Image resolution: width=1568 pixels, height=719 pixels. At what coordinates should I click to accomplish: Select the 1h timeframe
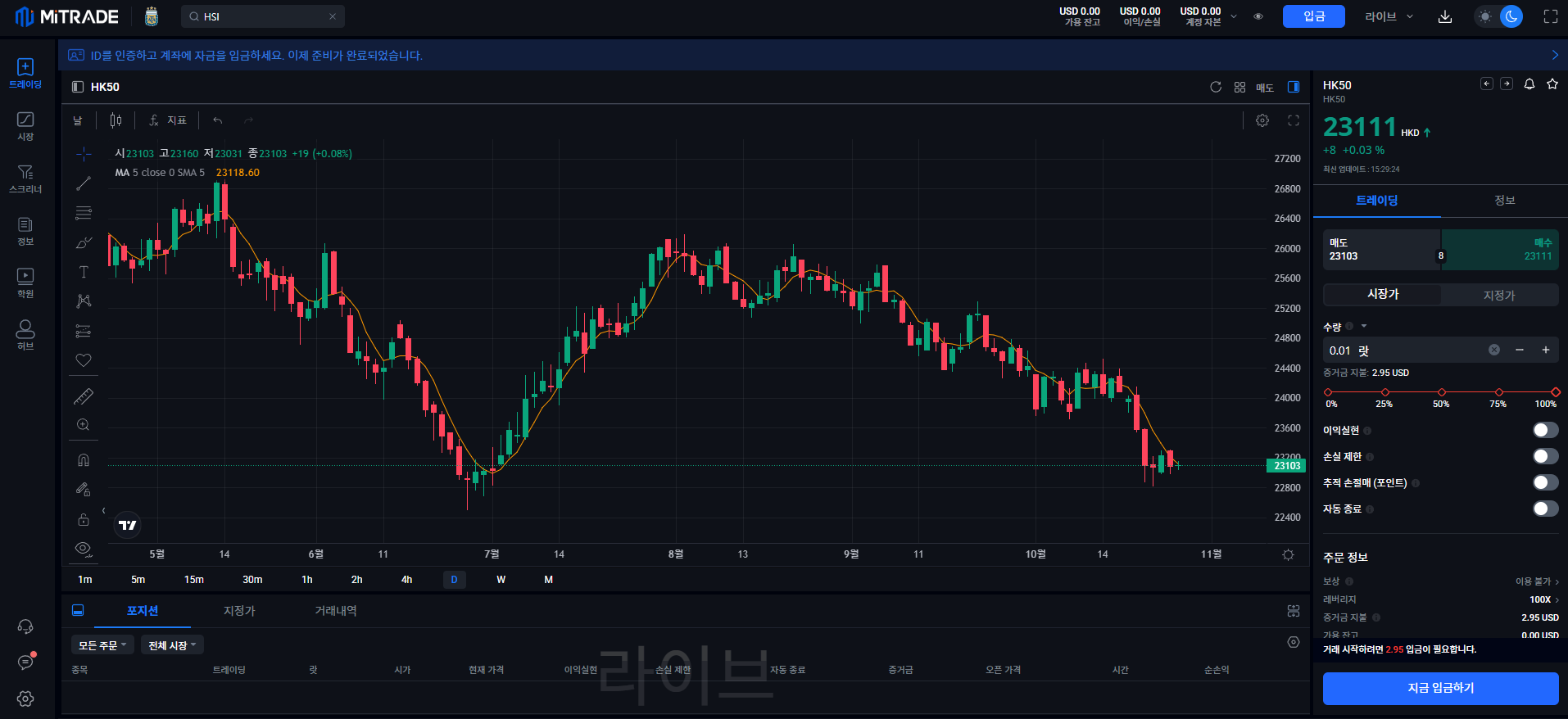tap(307, 580)
